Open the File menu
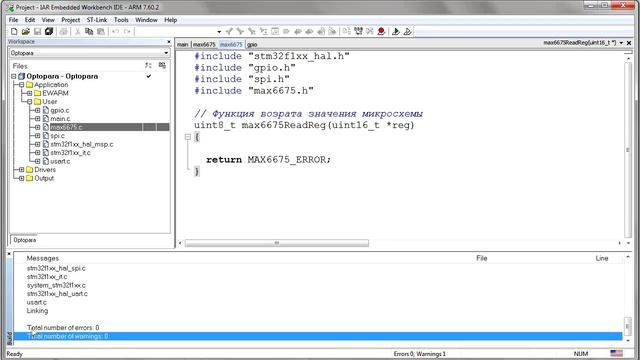Image resolution: width=640 pixels, height=360 pixels. pyautogui.click(x=13, y=20)
